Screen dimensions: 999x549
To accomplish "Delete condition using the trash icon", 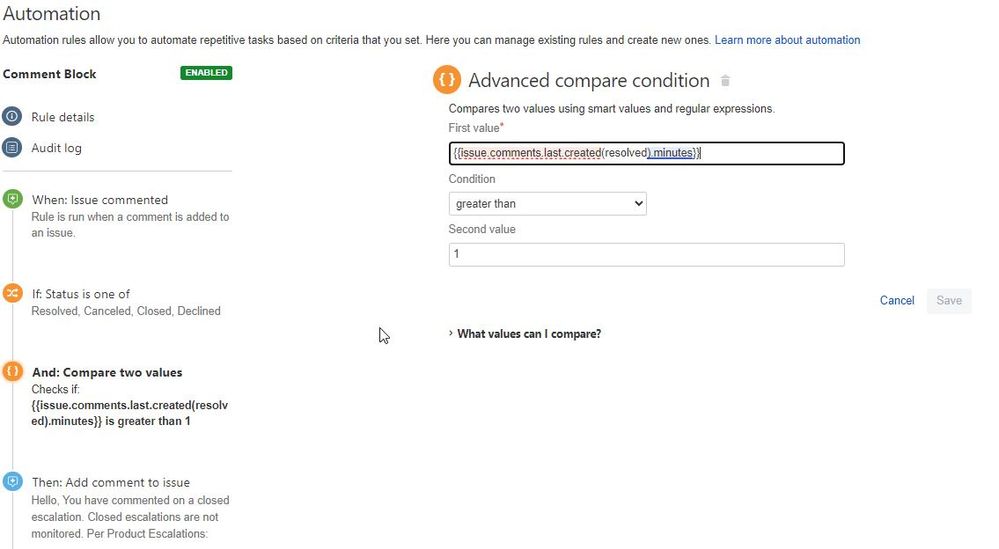I will pos(725,81).
